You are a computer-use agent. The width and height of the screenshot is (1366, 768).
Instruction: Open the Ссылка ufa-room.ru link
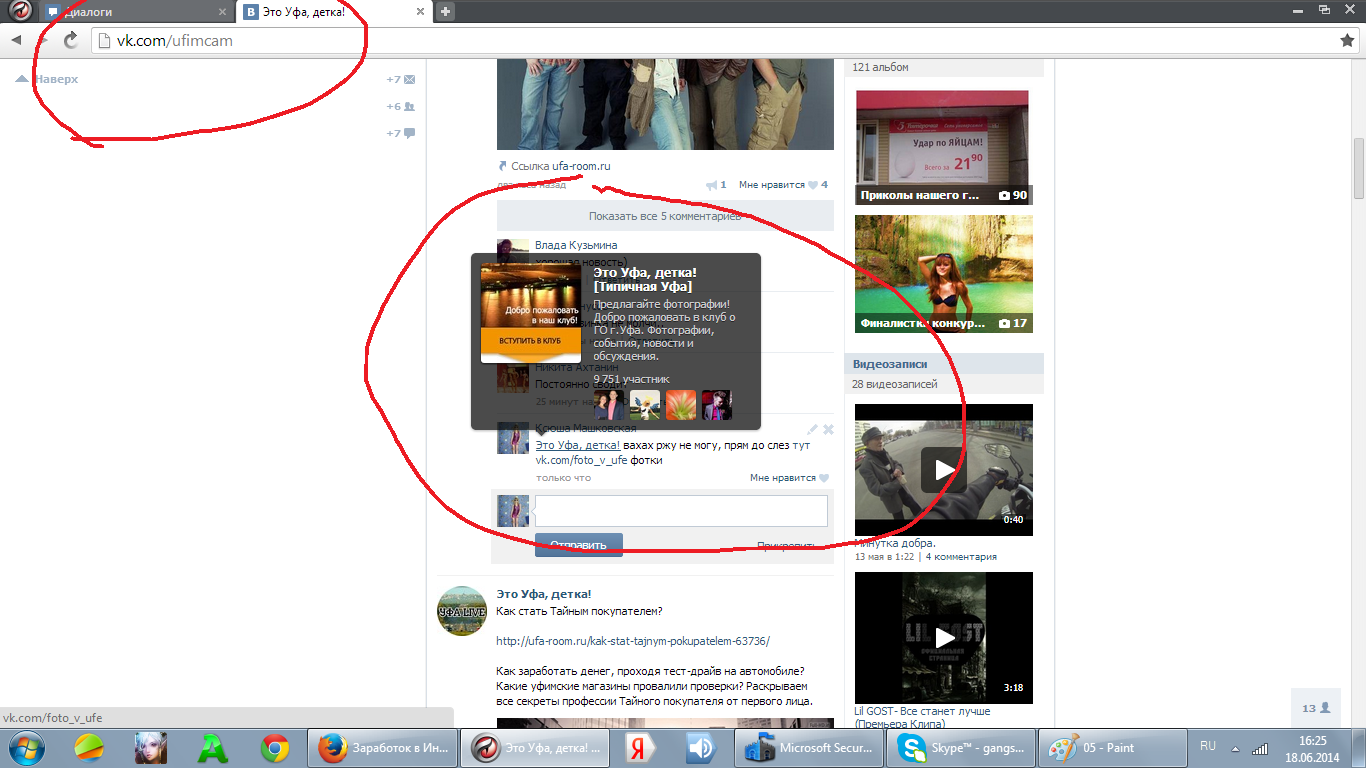pyautogui.click(x=554, y=166)
